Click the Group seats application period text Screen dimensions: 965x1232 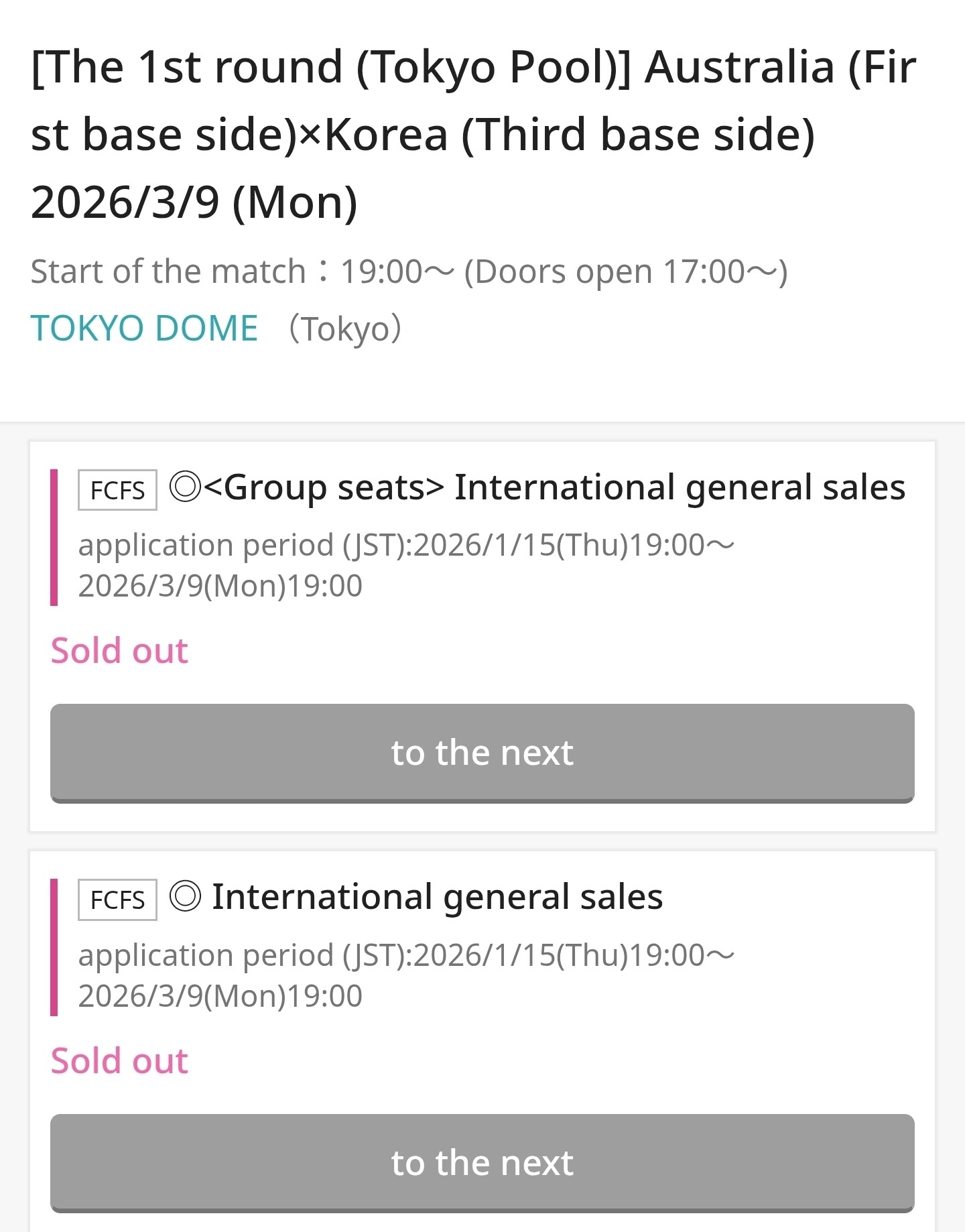point(406,565)
